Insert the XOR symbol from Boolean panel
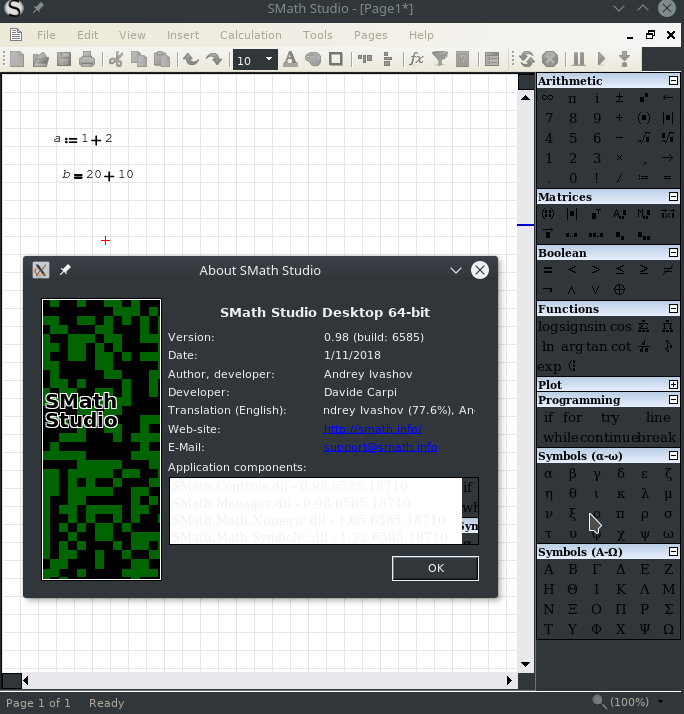The height and width of the screenshot is (714, 684). (620, 290)
